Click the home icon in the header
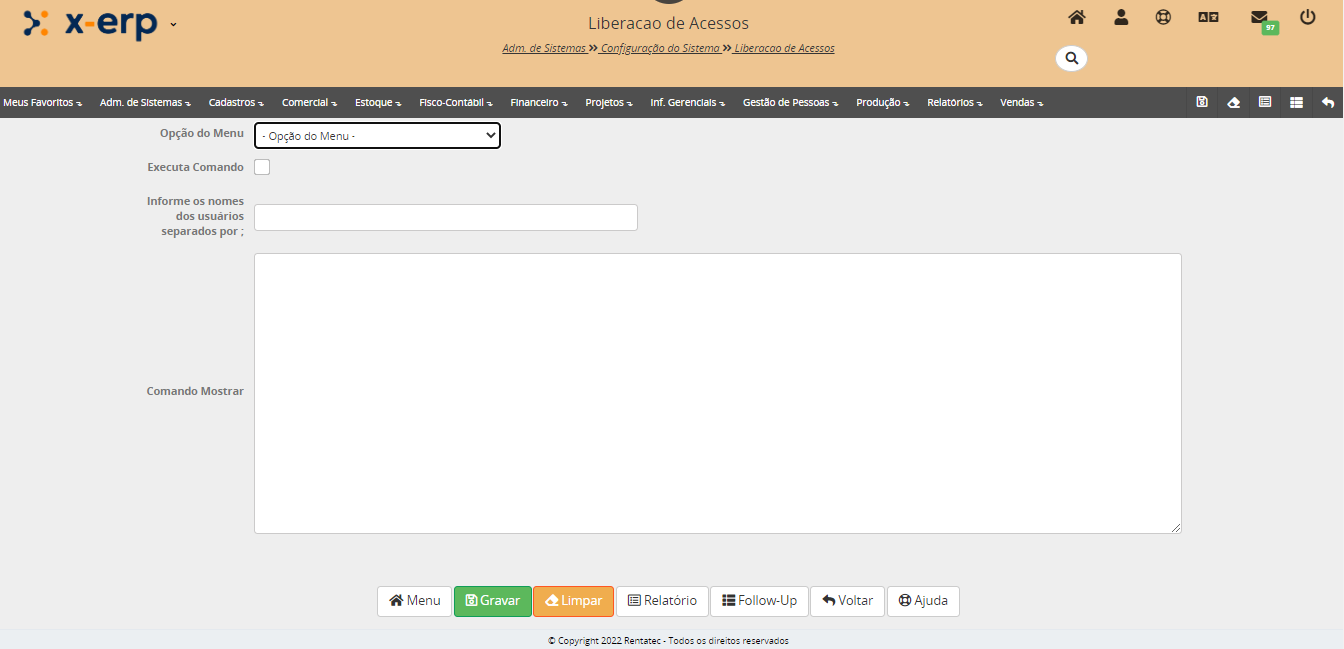The image size is (1344, 649). coord(1077,17)
